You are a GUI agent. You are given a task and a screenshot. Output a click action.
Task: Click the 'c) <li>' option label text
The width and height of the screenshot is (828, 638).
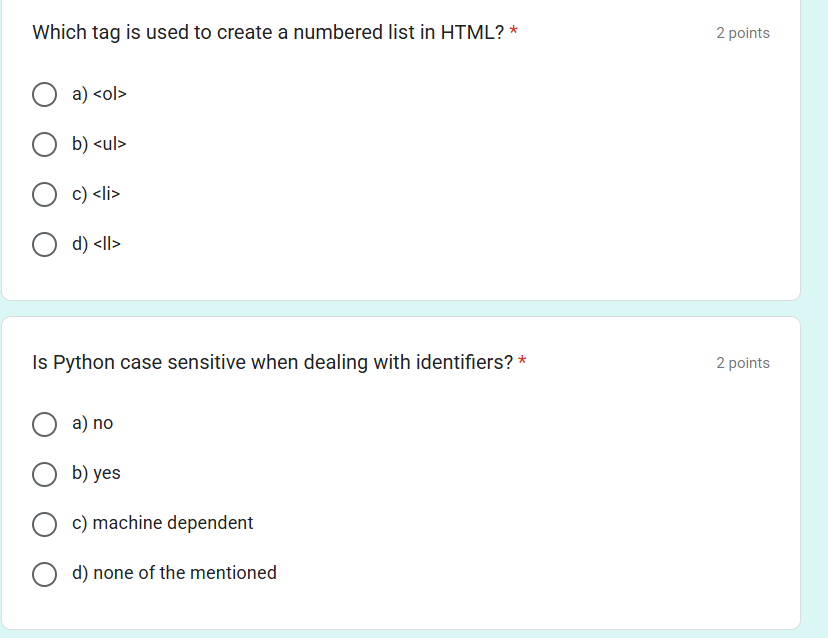[x=96, y=194]
